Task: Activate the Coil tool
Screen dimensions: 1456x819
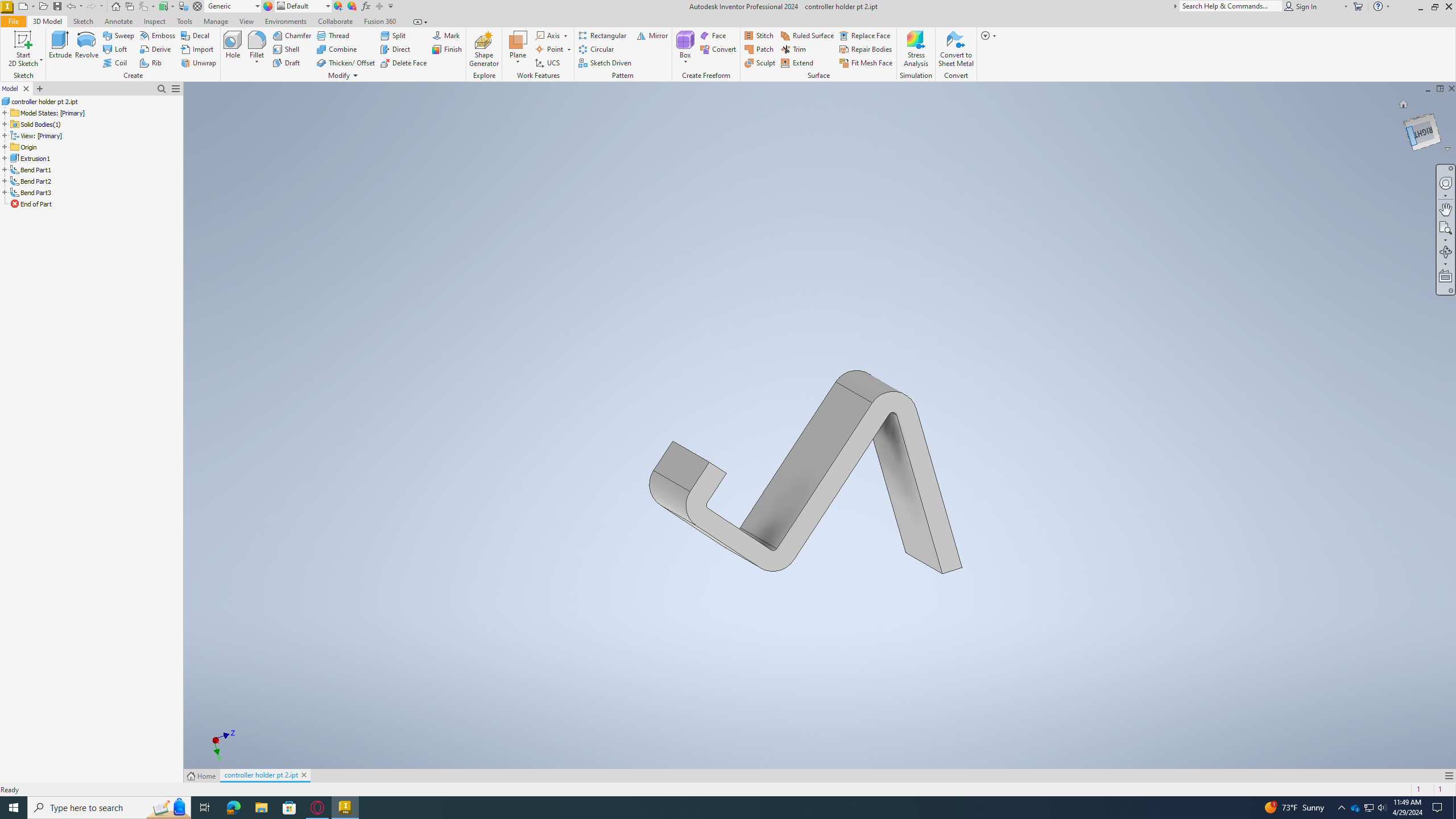Action: (115, 63)
